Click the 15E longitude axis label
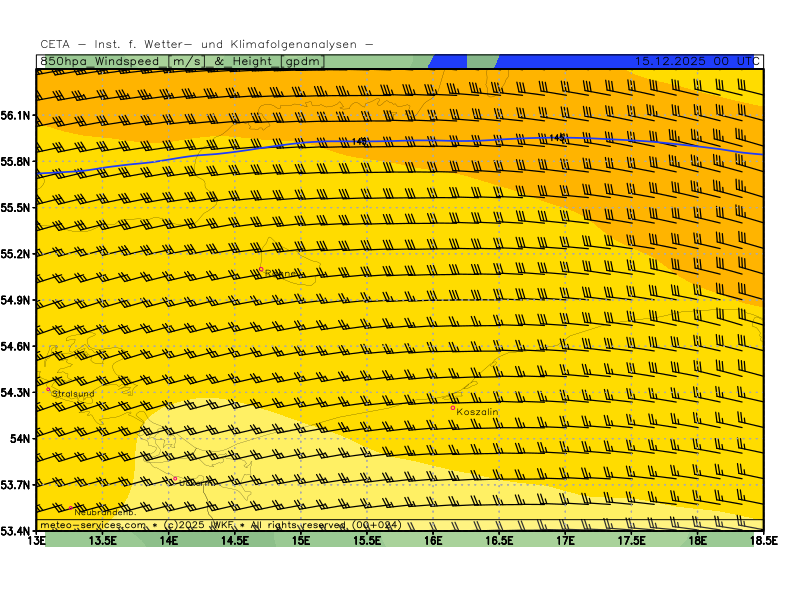 tap(301, 541)
